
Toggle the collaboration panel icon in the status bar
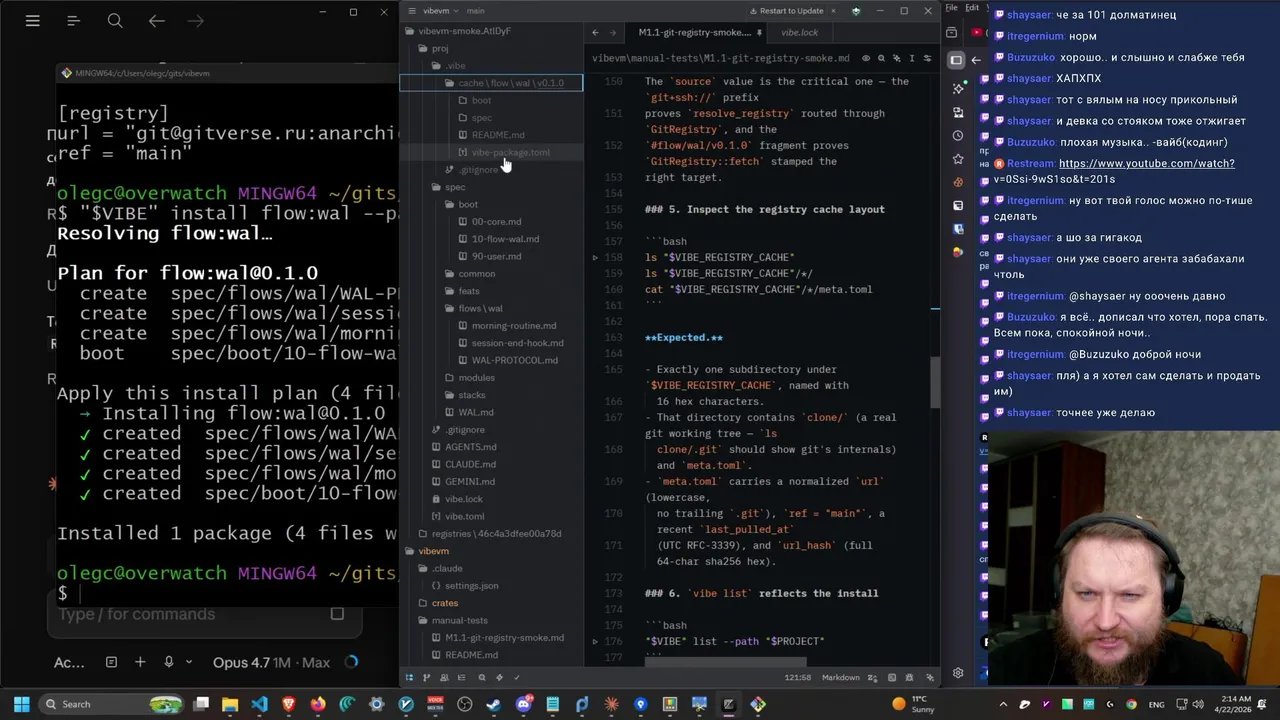pos(444,677)
